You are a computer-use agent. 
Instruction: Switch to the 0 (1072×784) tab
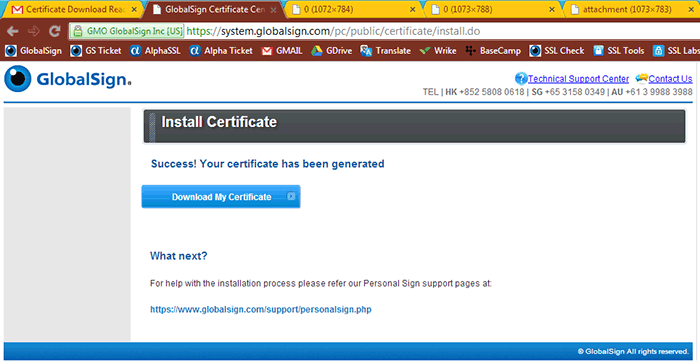click(354, 9)
